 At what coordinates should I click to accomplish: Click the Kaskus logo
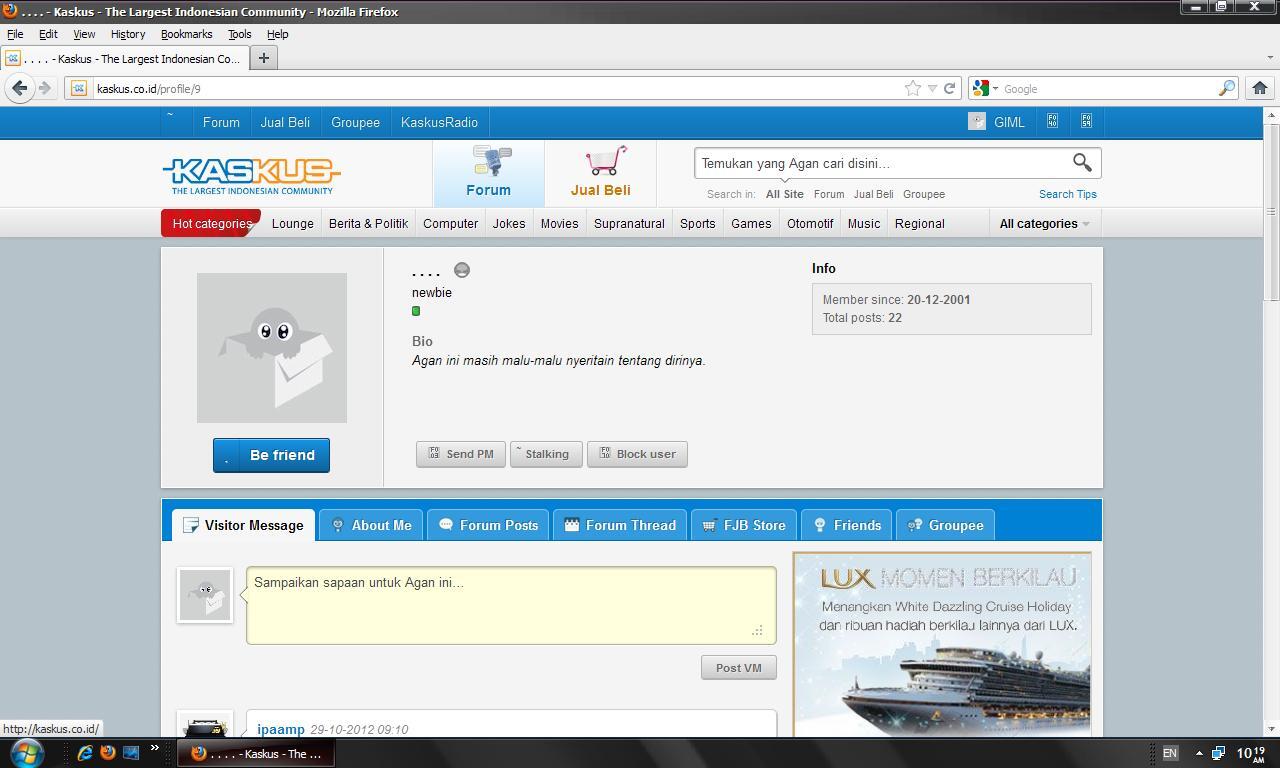coord(252,176)
